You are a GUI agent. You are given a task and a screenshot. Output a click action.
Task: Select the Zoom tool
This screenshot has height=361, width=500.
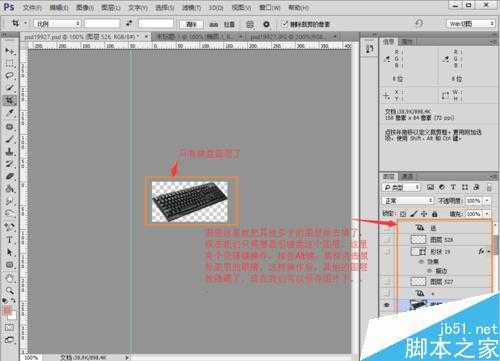(9, 290)
